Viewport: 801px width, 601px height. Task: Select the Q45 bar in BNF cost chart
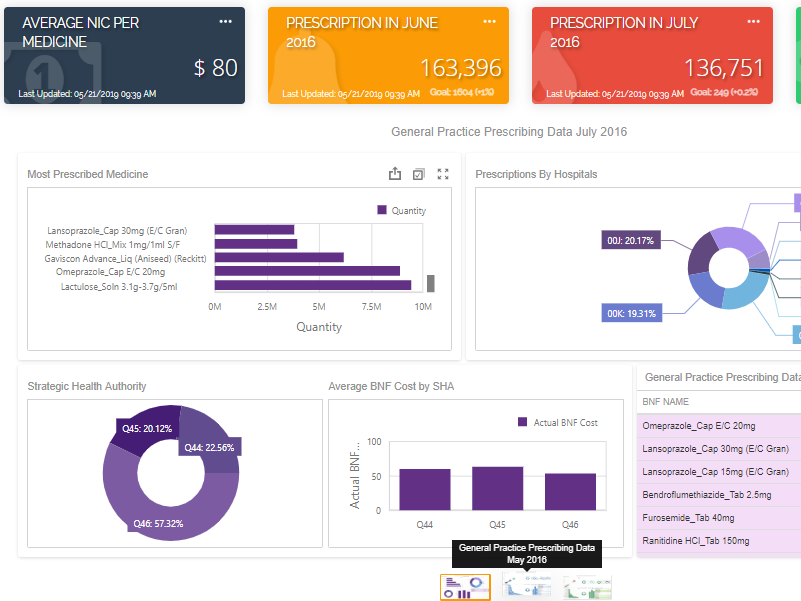pyautogui.click(x=497, y=488)
